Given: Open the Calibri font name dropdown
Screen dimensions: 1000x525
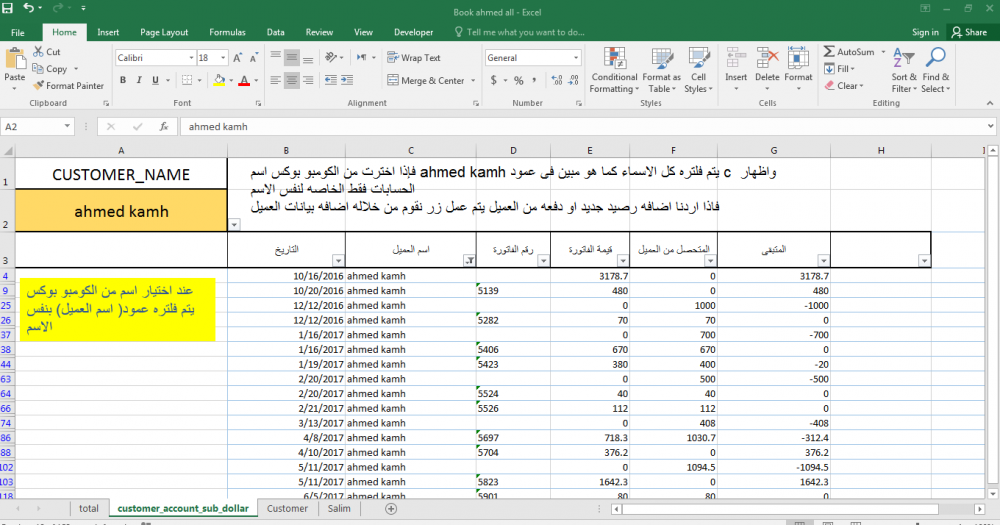Looking at the screenshot, I should tap(191, 57).
